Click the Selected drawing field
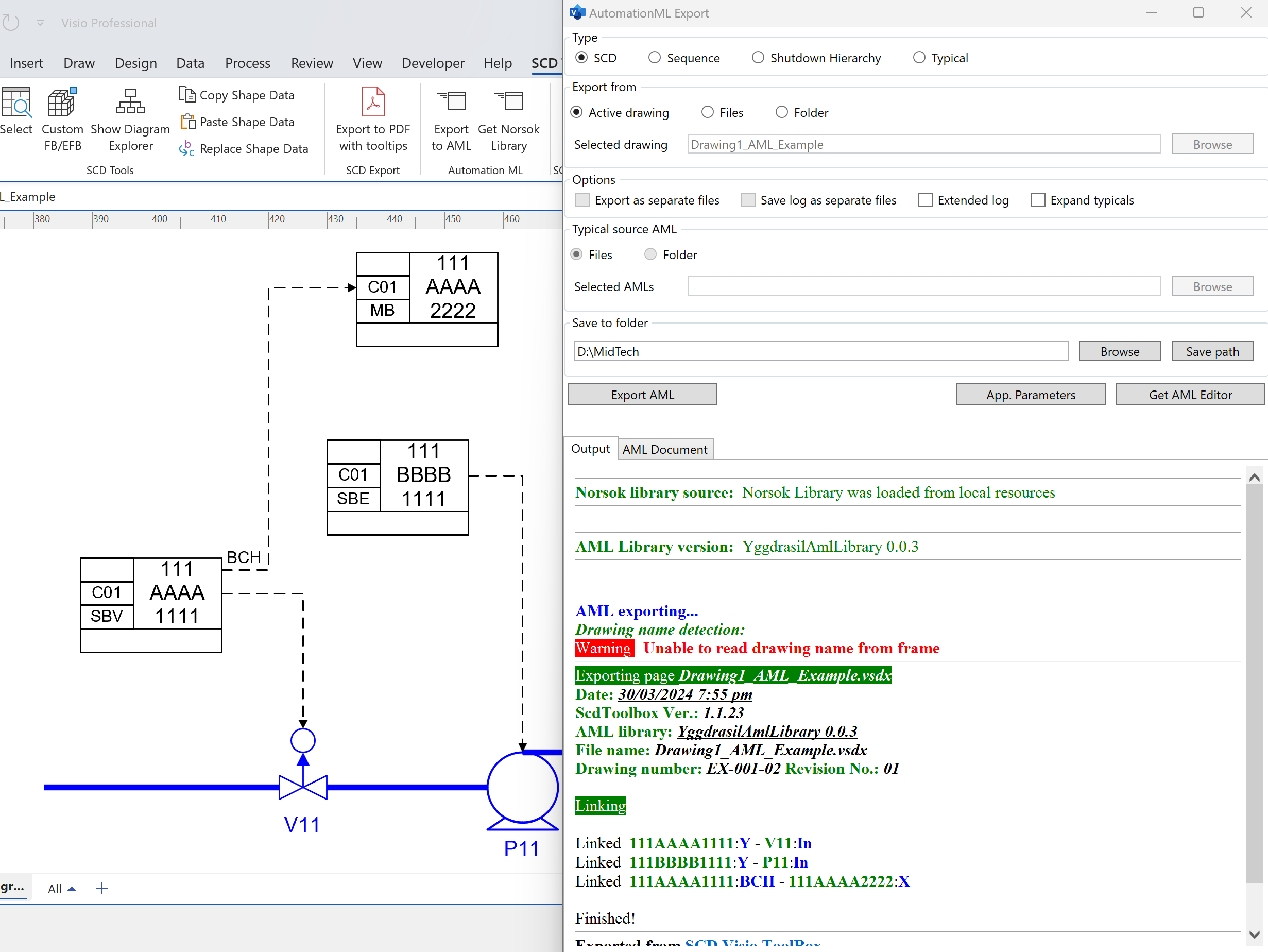Image resolution: width=1268 pixels, height=952 pixels. pos(924,145)
